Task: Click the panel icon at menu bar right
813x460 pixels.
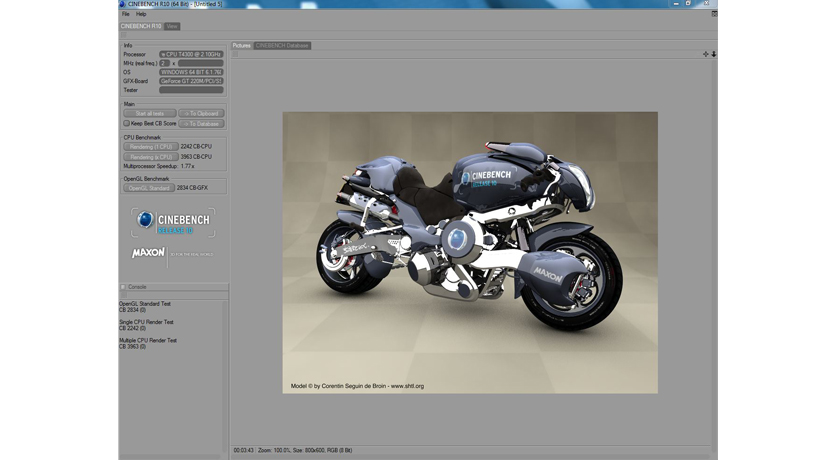Action: [x=714, y=14]
